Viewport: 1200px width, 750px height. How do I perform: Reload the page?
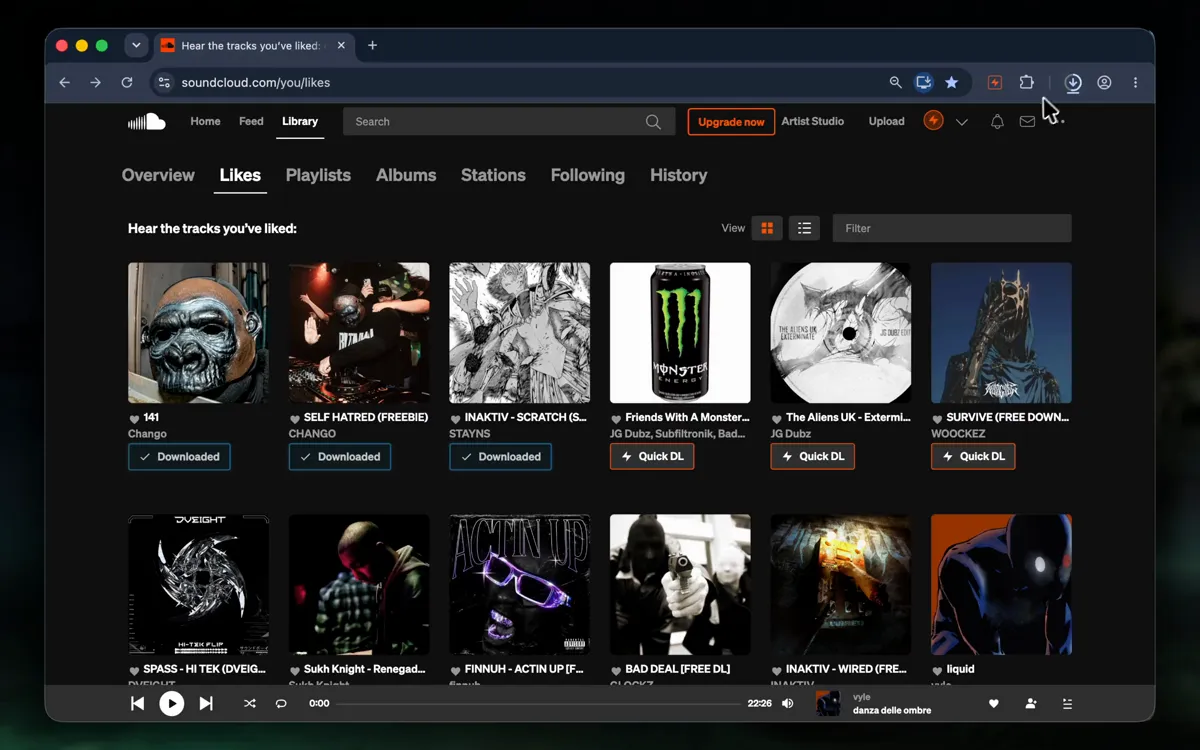point(127,83)
